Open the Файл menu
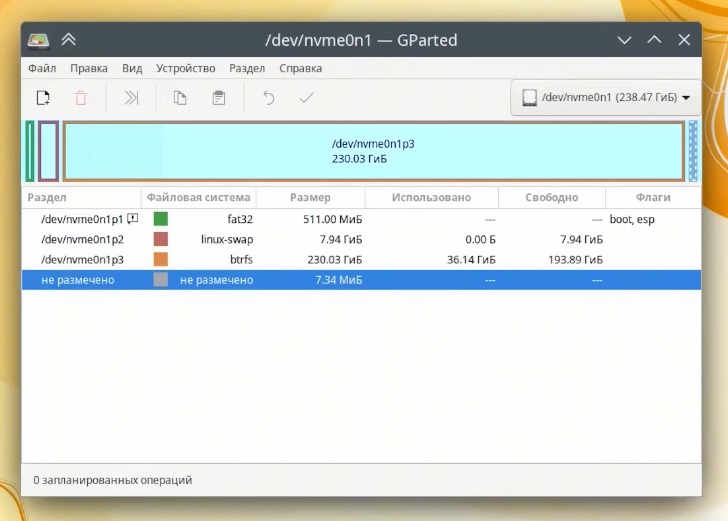 (42, 68)
